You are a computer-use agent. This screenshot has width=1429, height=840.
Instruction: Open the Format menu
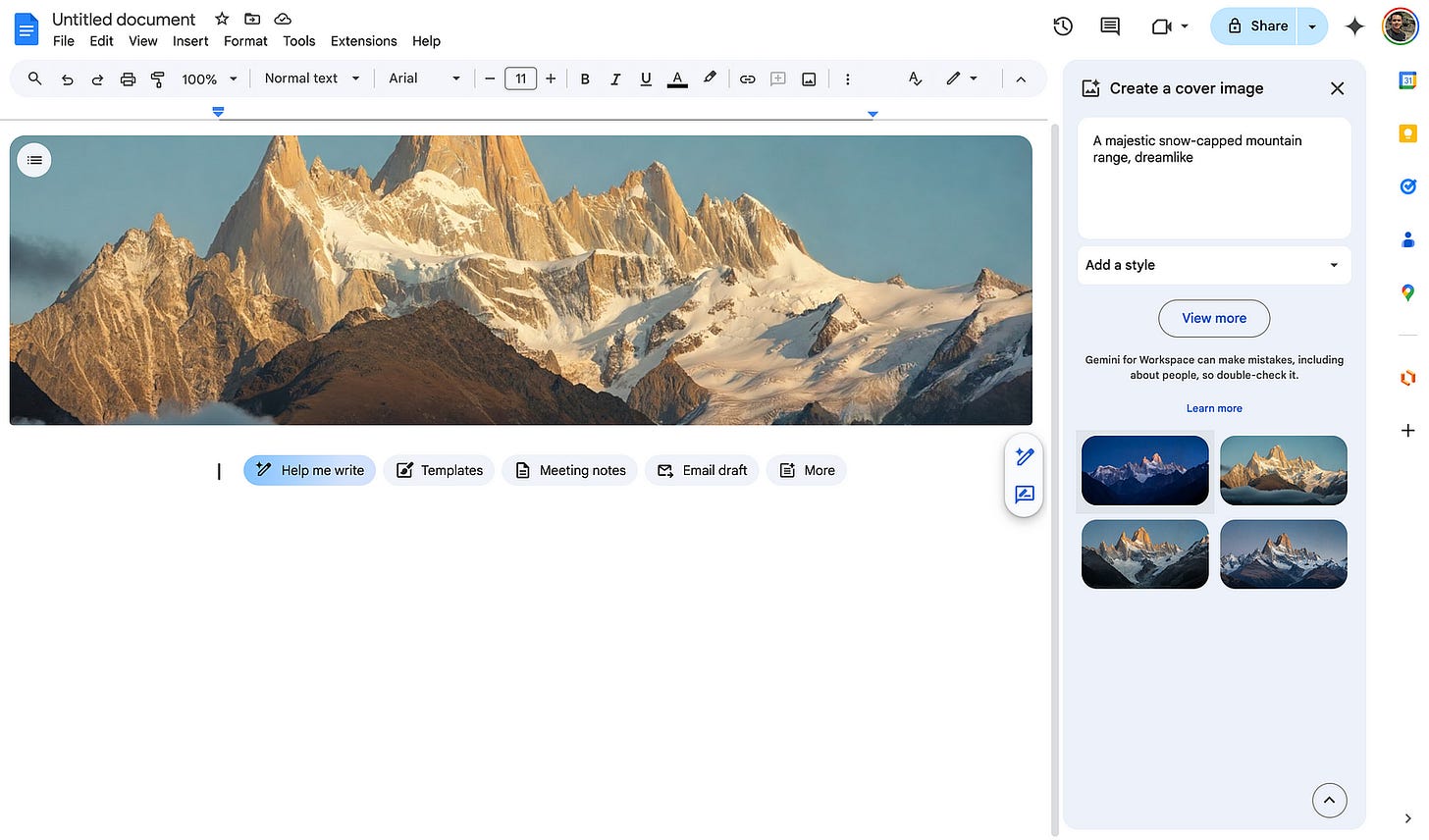coord(245,41)
